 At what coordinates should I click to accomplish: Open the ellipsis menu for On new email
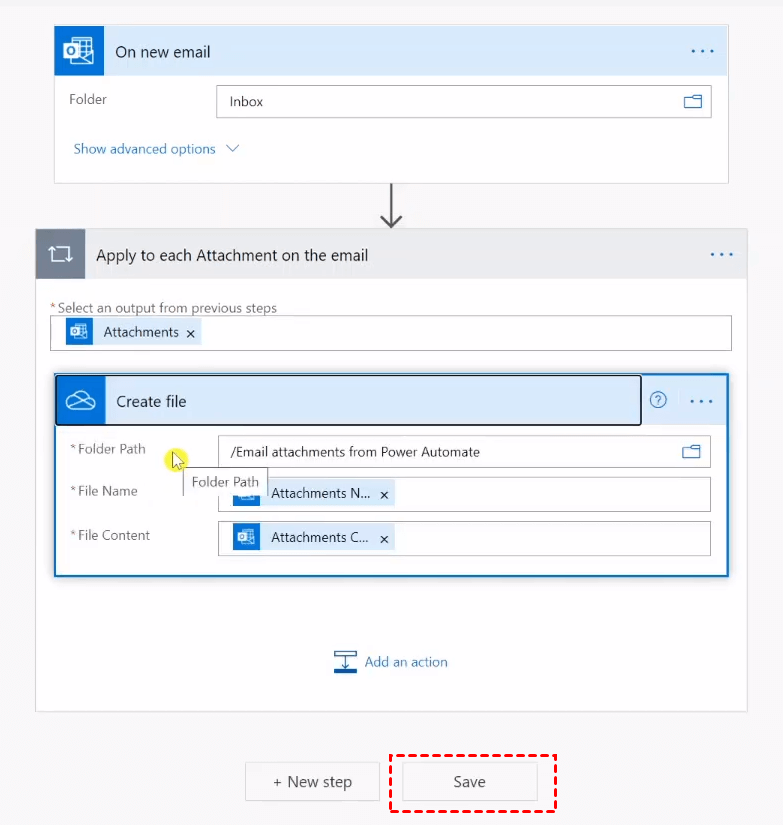pos(702,52)
